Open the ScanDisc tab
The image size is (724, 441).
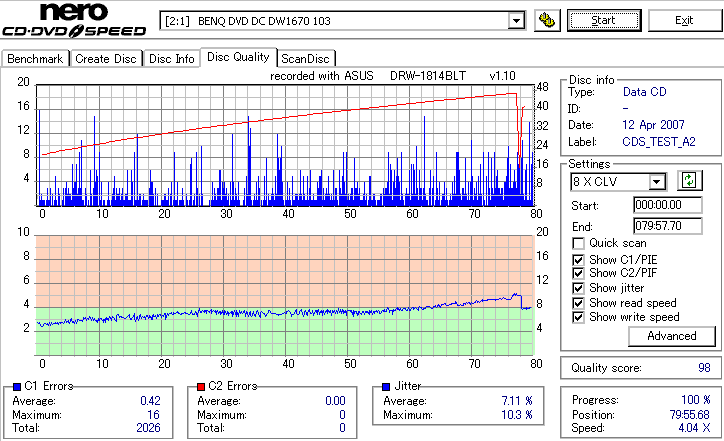click(x=305, y=59)
